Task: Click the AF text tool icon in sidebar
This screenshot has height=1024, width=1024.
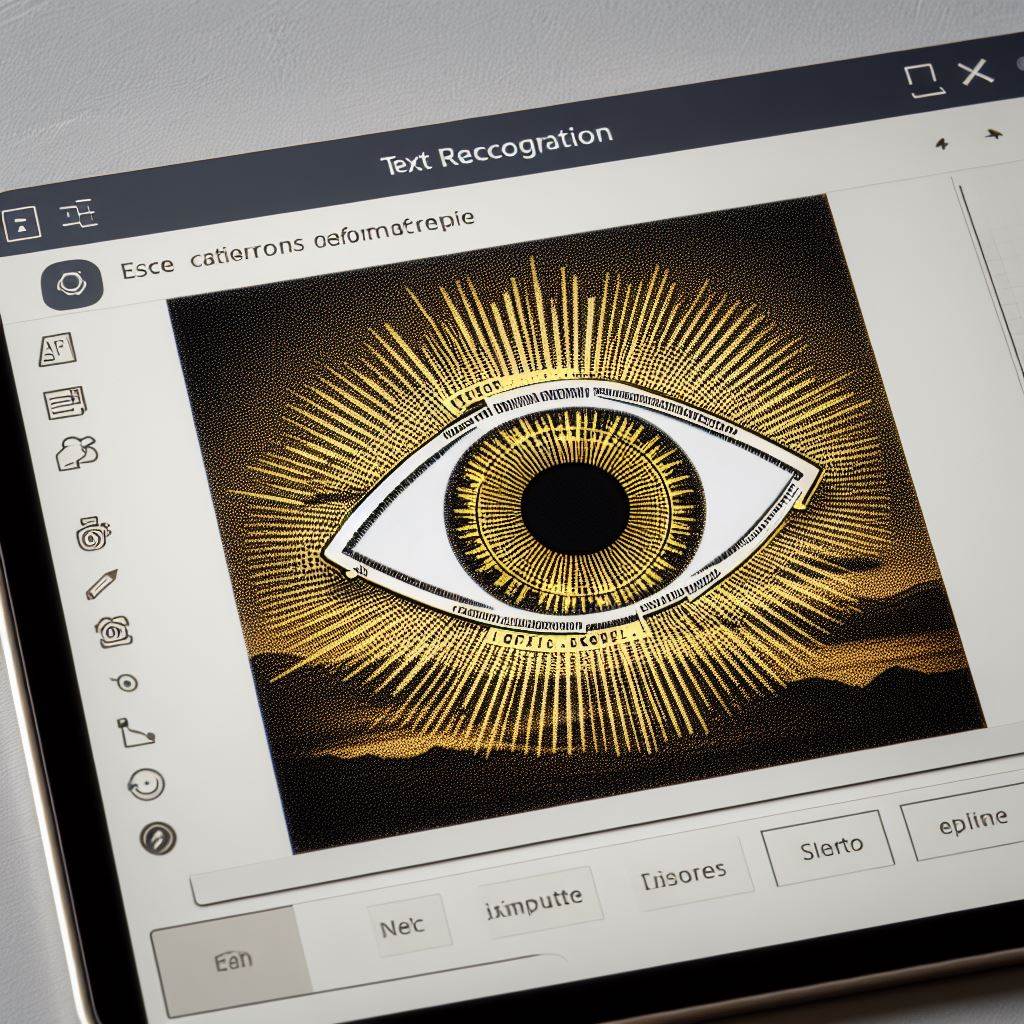Action: coord(57,349)
